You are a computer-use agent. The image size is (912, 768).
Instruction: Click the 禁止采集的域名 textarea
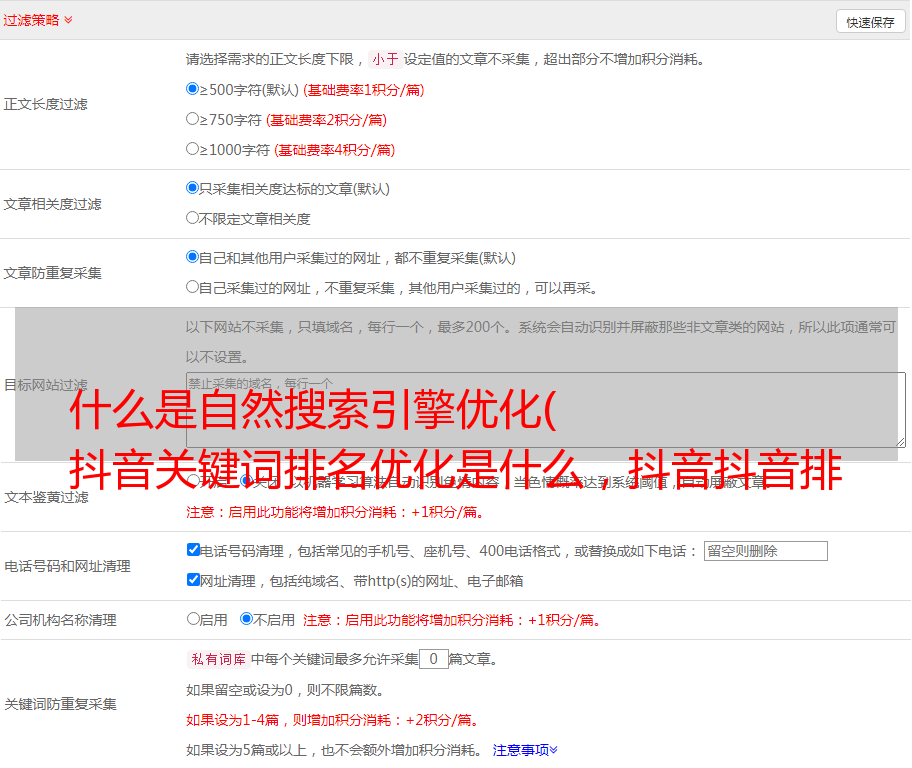pyautogui.click(x=546, y=410)
